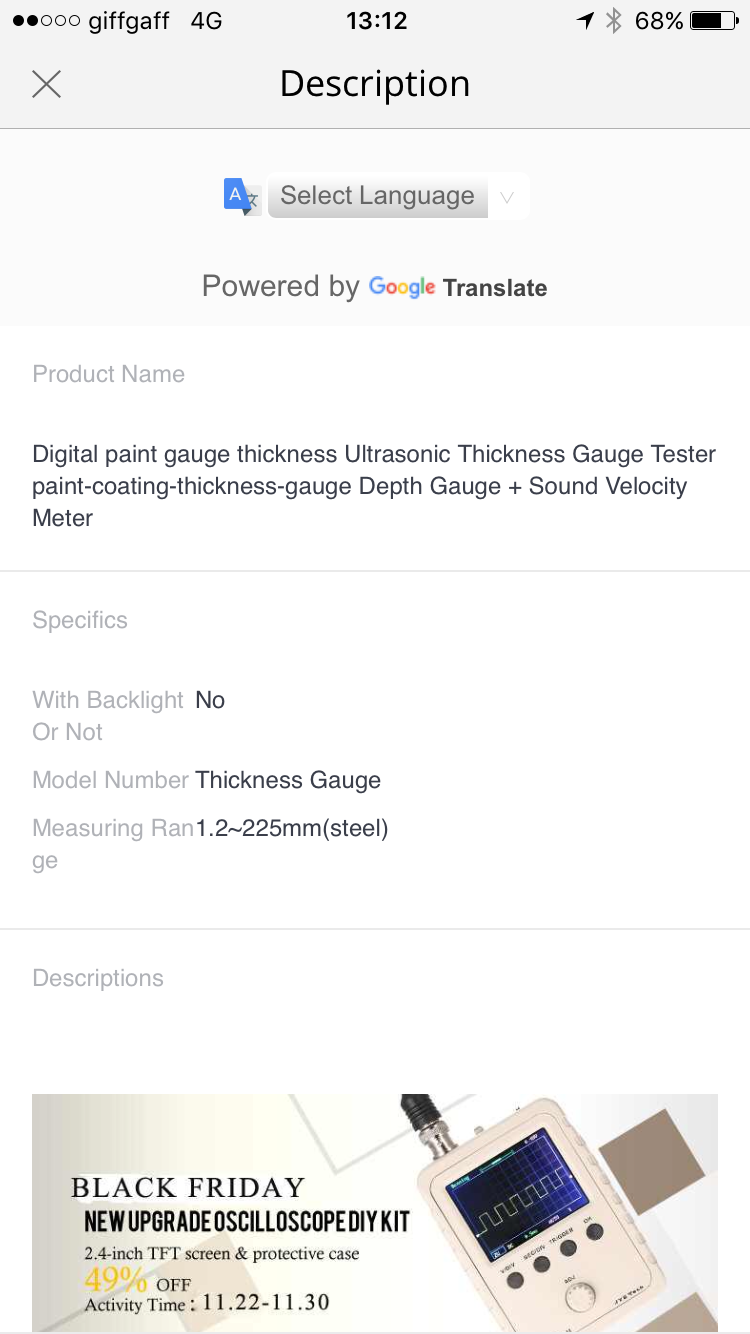Screen dimensions: 750x1334
Task: Tap the signal strength dots indicator
Action: [46, 21]
